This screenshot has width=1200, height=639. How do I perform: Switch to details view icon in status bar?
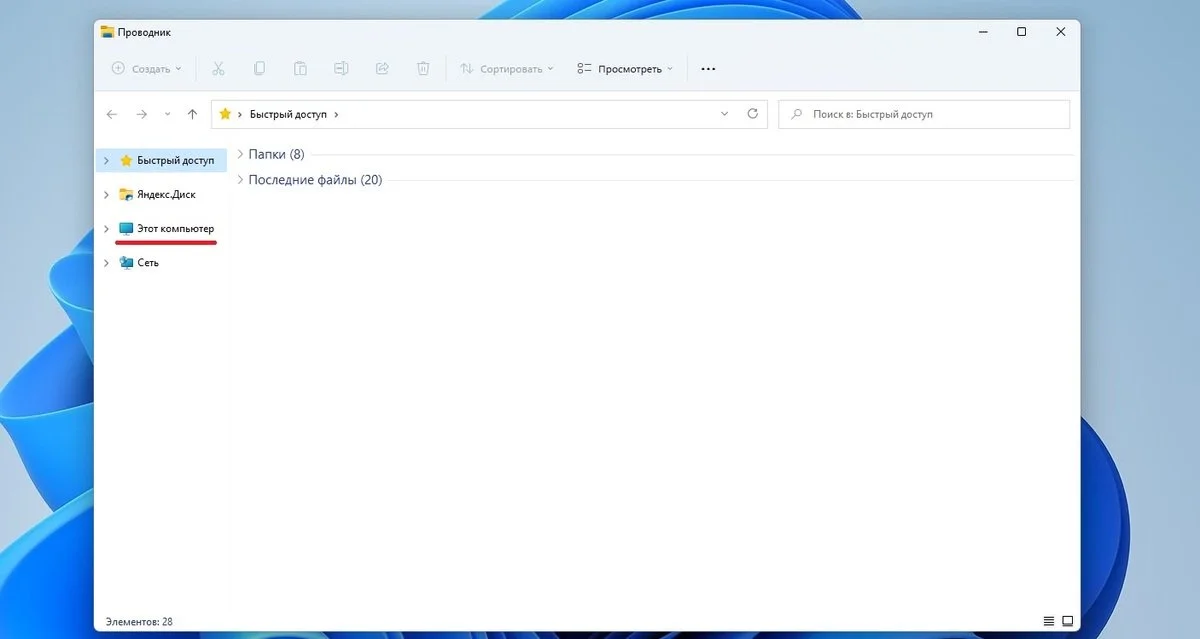(x=1049, y=621)
